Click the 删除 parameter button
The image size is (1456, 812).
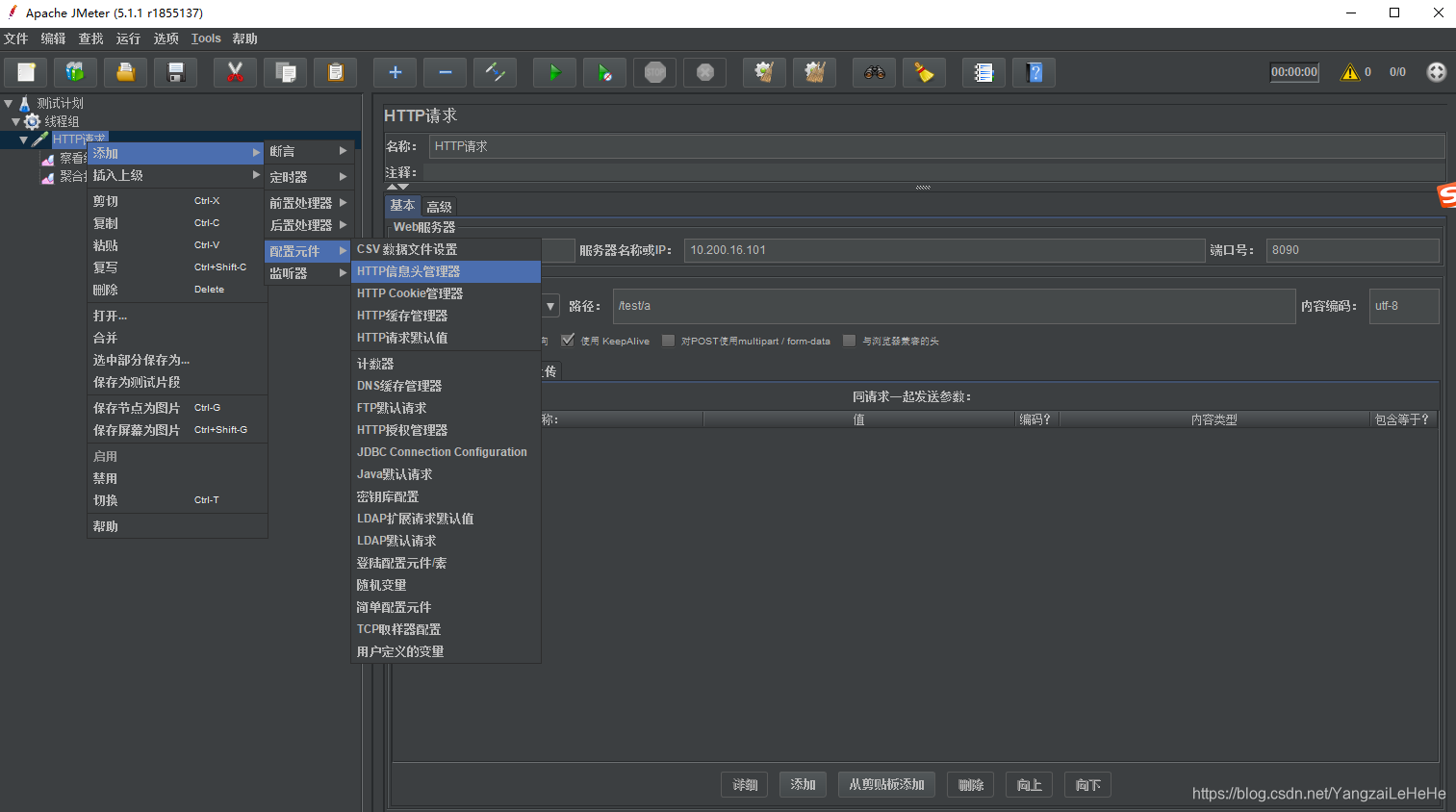pyautogui.click(x=971, y=785)
